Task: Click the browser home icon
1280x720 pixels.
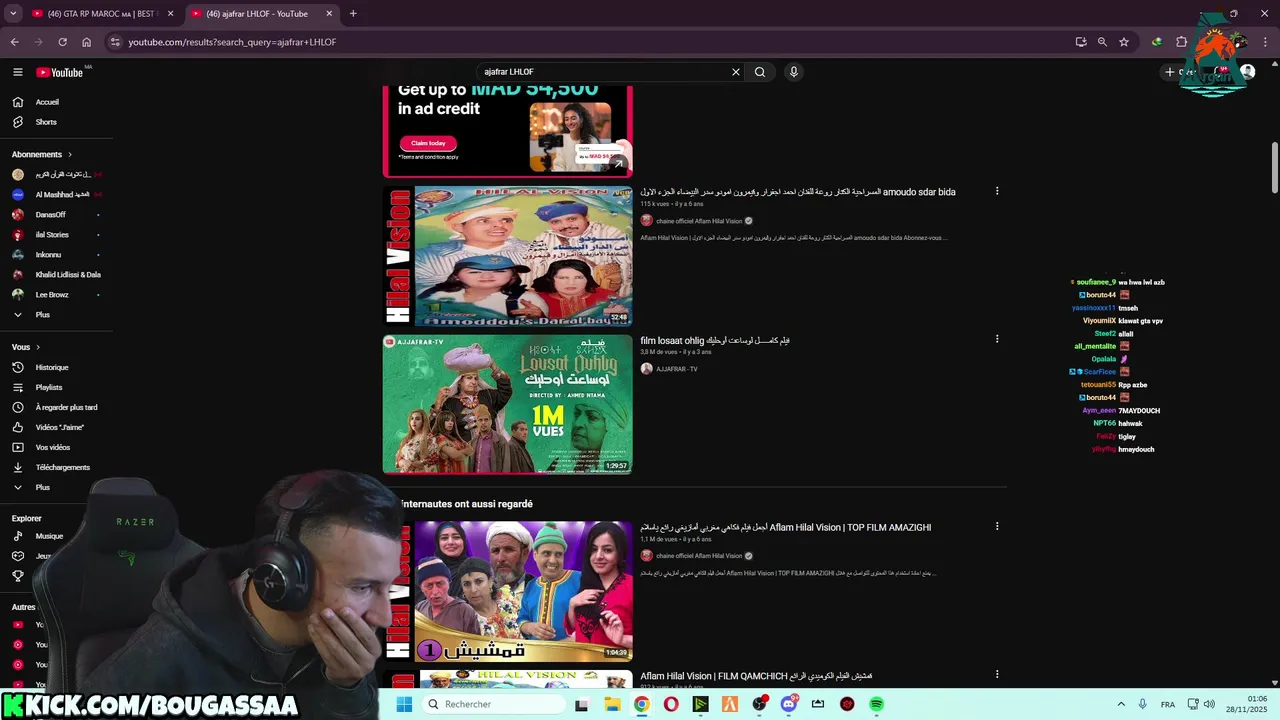Action: click(86, 42)
